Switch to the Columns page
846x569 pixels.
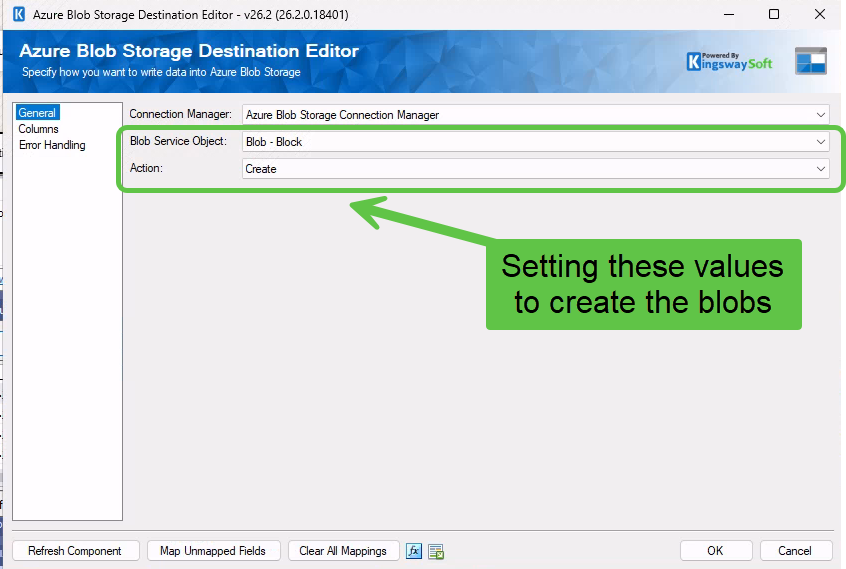[x=38, y=129]
